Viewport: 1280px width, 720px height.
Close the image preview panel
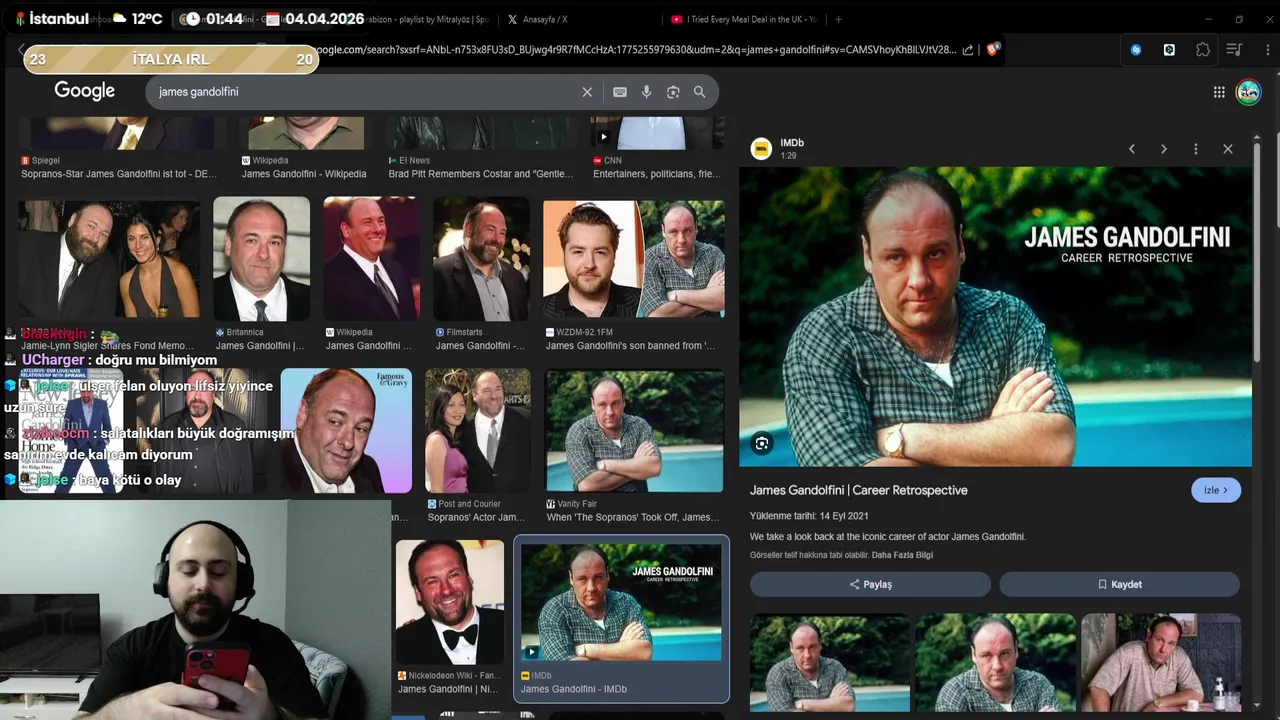(x=1228, y=149)
